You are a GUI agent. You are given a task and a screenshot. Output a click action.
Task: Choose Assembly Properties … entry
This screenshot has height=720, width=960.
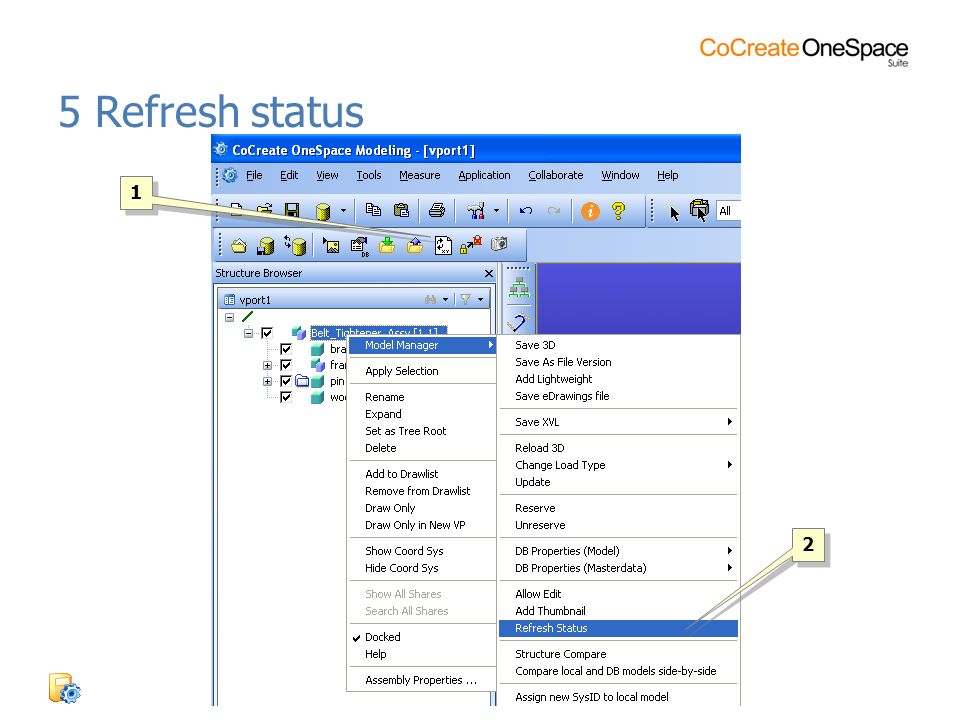tap(422, 680)
